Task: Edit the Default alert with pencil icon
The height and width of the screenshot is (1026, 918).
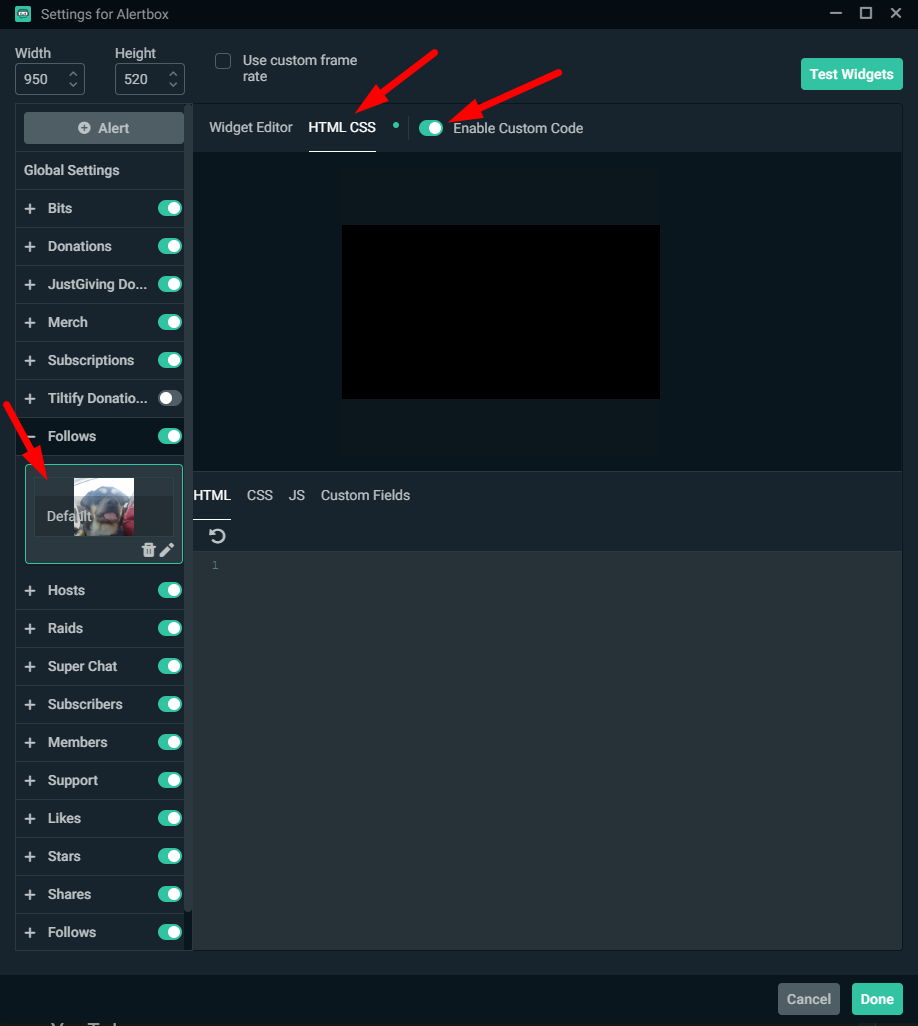Action: pos(167,550)
